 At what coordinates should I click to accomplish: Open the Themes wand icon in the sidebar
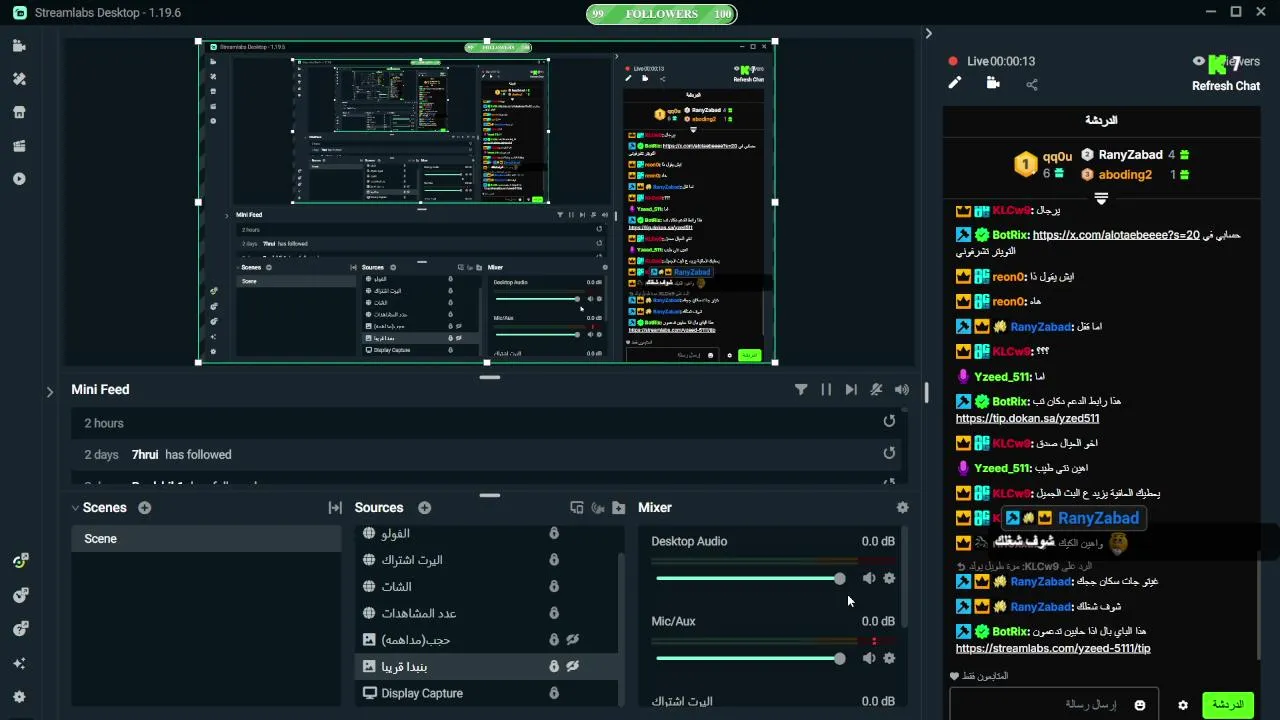(19, 79)
